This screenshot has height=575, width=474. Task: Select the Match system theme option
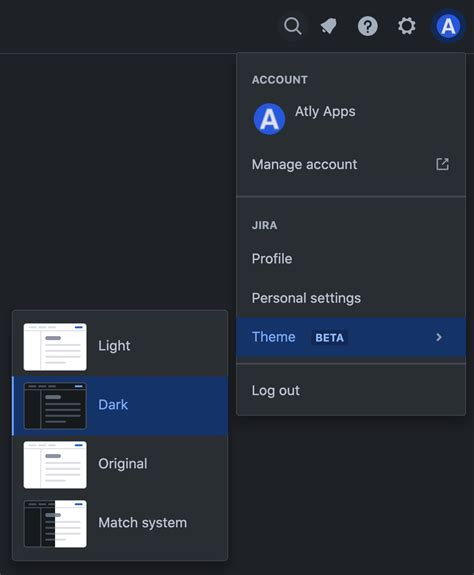(x=120, y=523)
